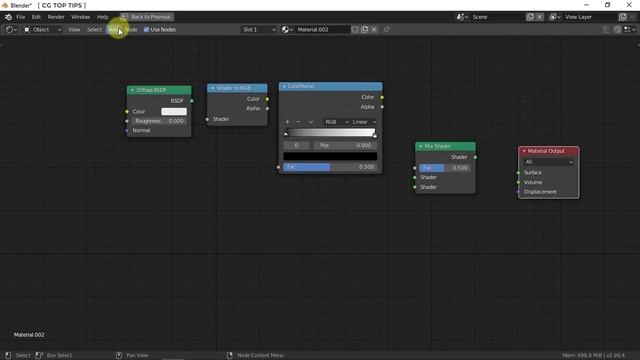The image size is (640, 360).
Task: Click the ColorRamp node Color output socket
Action: (382, 97)
